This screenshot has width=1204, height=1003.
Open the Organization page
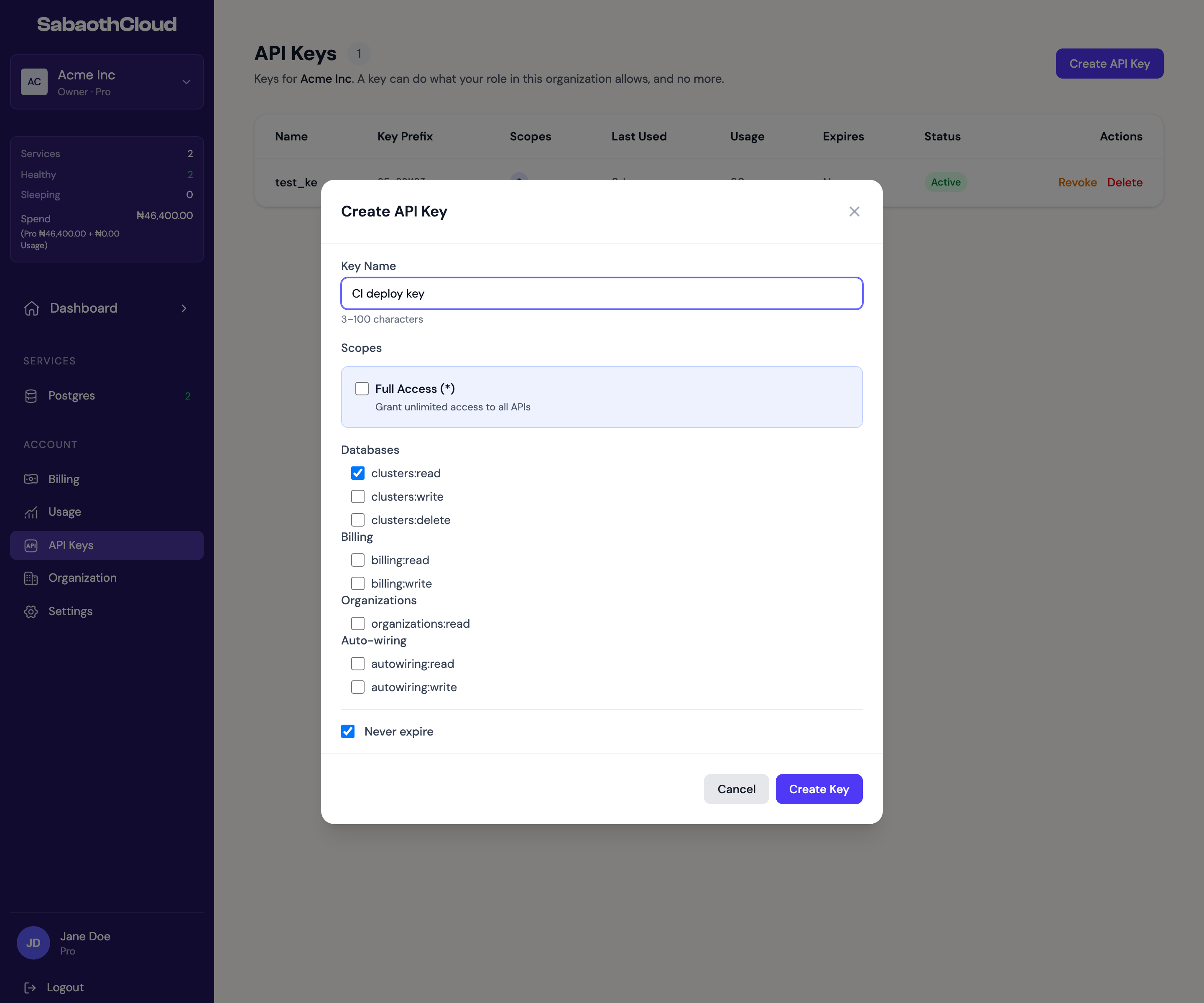click(x=107, y=578)
